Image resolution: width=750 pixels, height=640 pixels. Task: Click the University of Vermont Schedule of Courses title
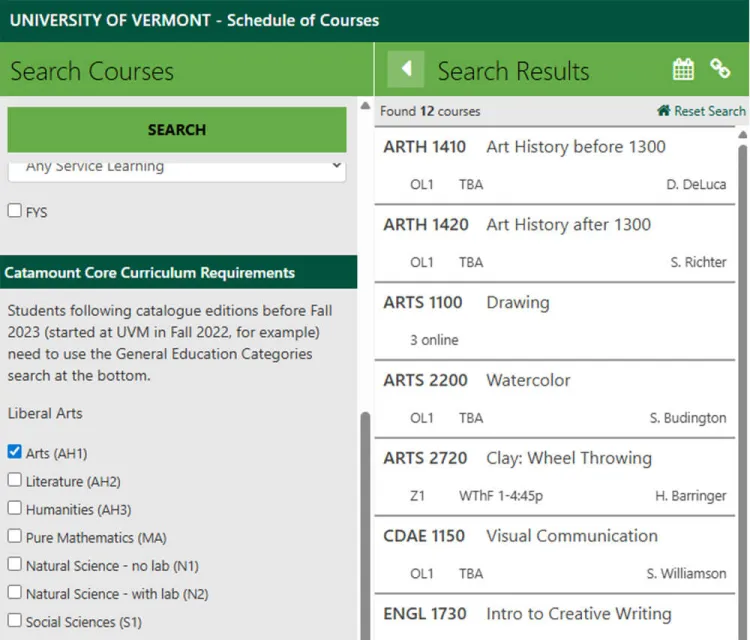click(x=194, y=21)
